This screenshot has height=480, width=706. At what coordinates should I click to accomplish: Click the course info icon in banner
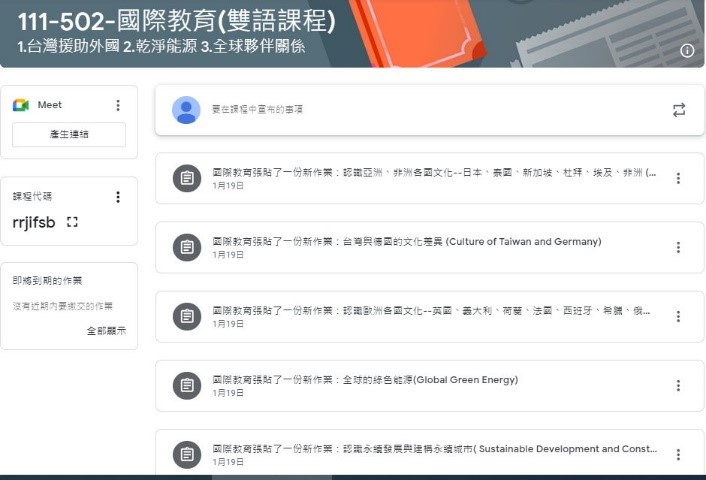(687, 50)
